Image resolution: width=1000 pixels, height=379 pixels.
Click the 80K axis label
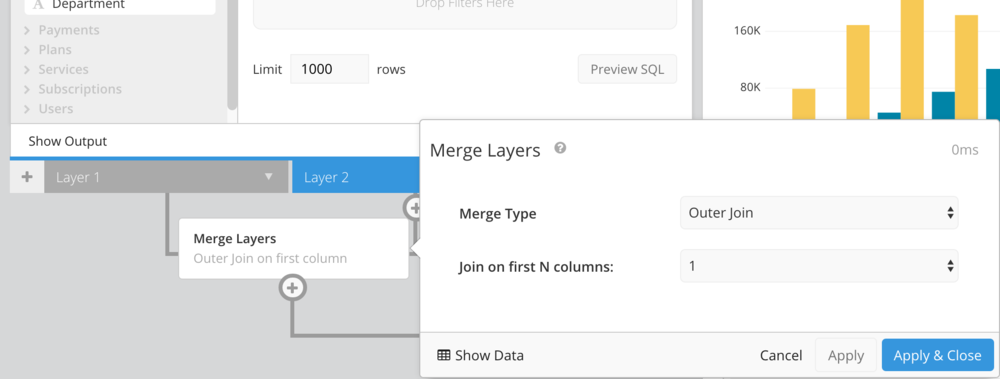(750, 87)
